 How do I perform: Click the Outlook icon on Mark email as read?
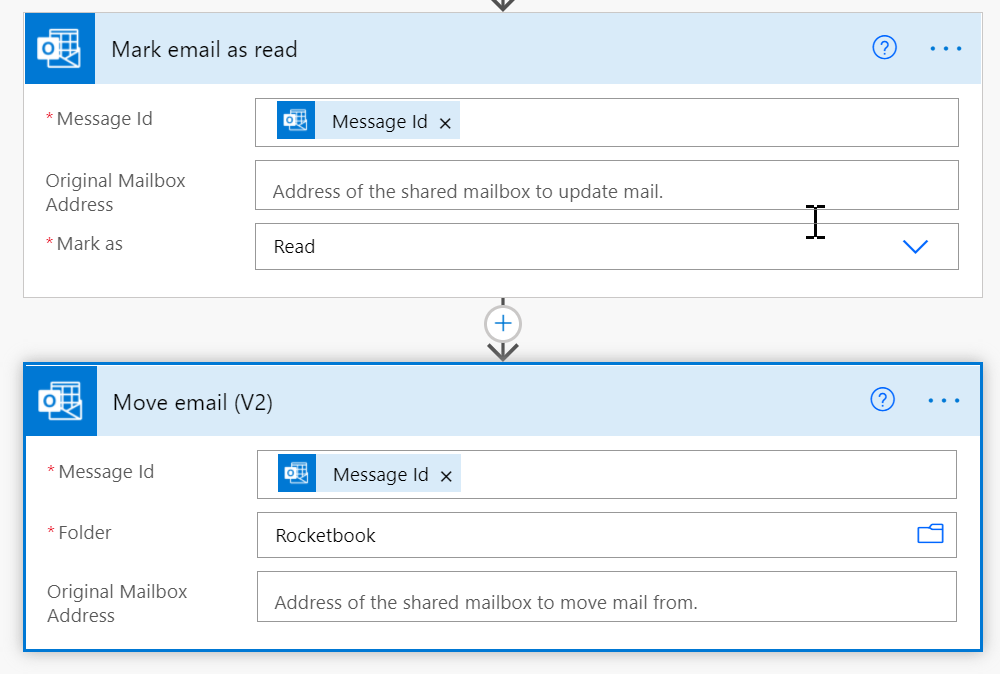click(x=59, y=49)
